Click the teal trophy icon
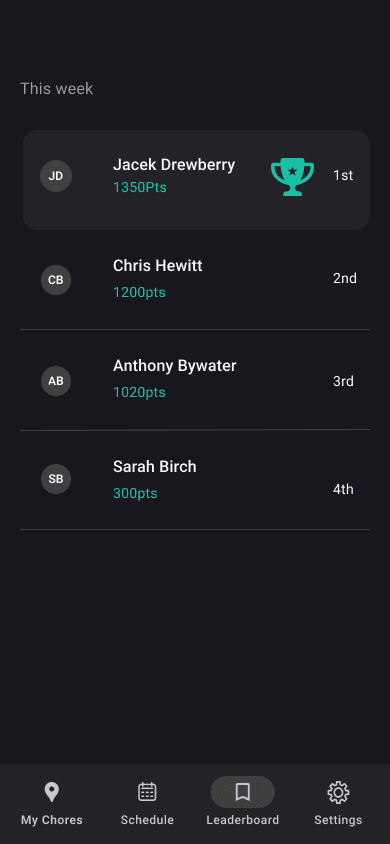Image resolution: width=390 pixels, height=844 pixels. 292,176
